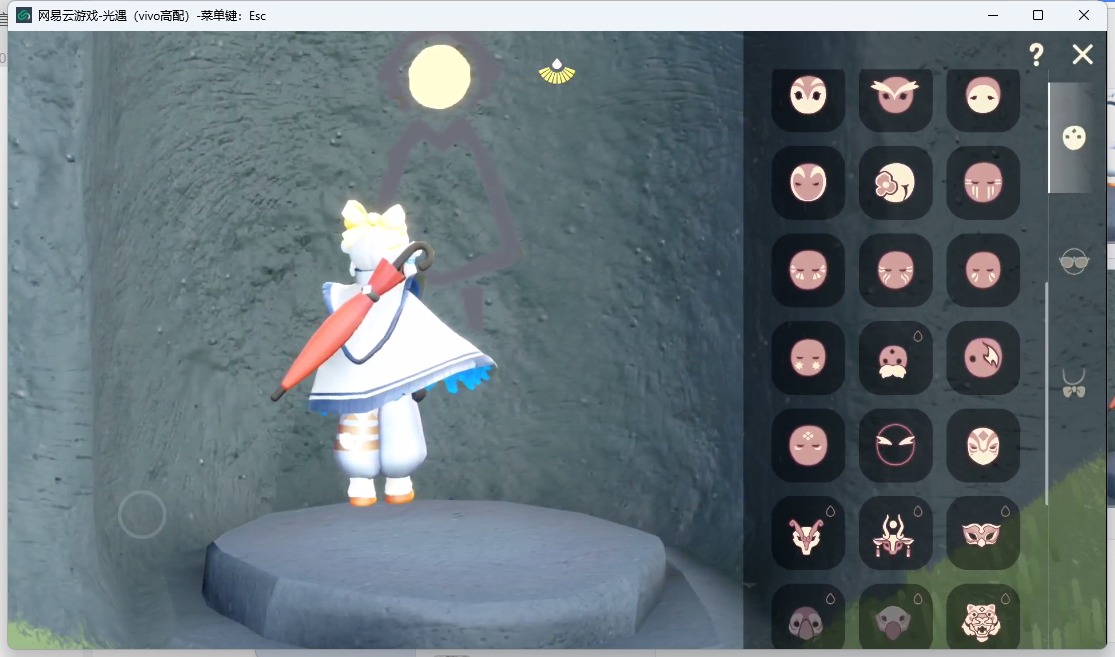Pick the mask with forehead diamond dots
This screenshot has height=657, width=1115.
tap(809, 445)
